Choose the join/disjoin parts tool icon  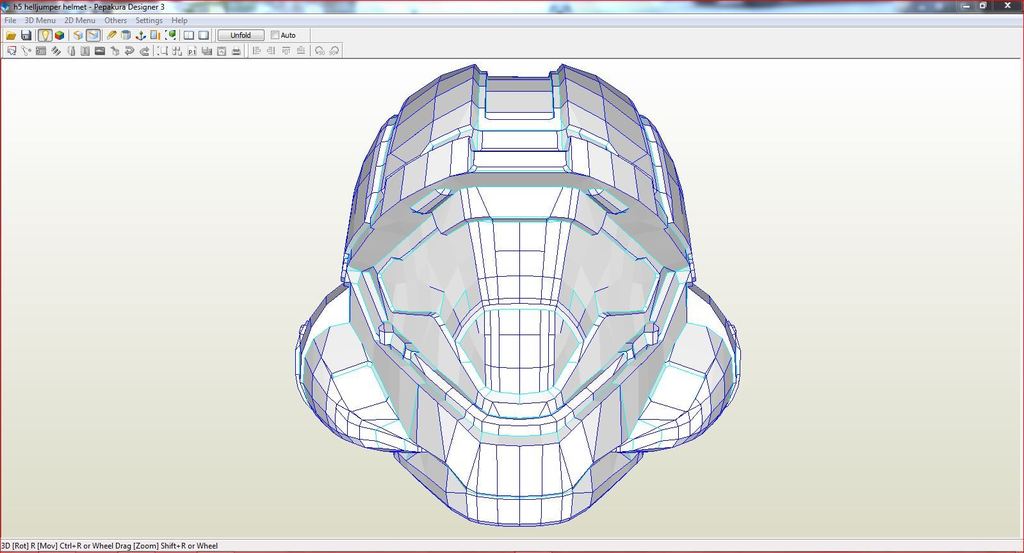(x=26, y=51)
